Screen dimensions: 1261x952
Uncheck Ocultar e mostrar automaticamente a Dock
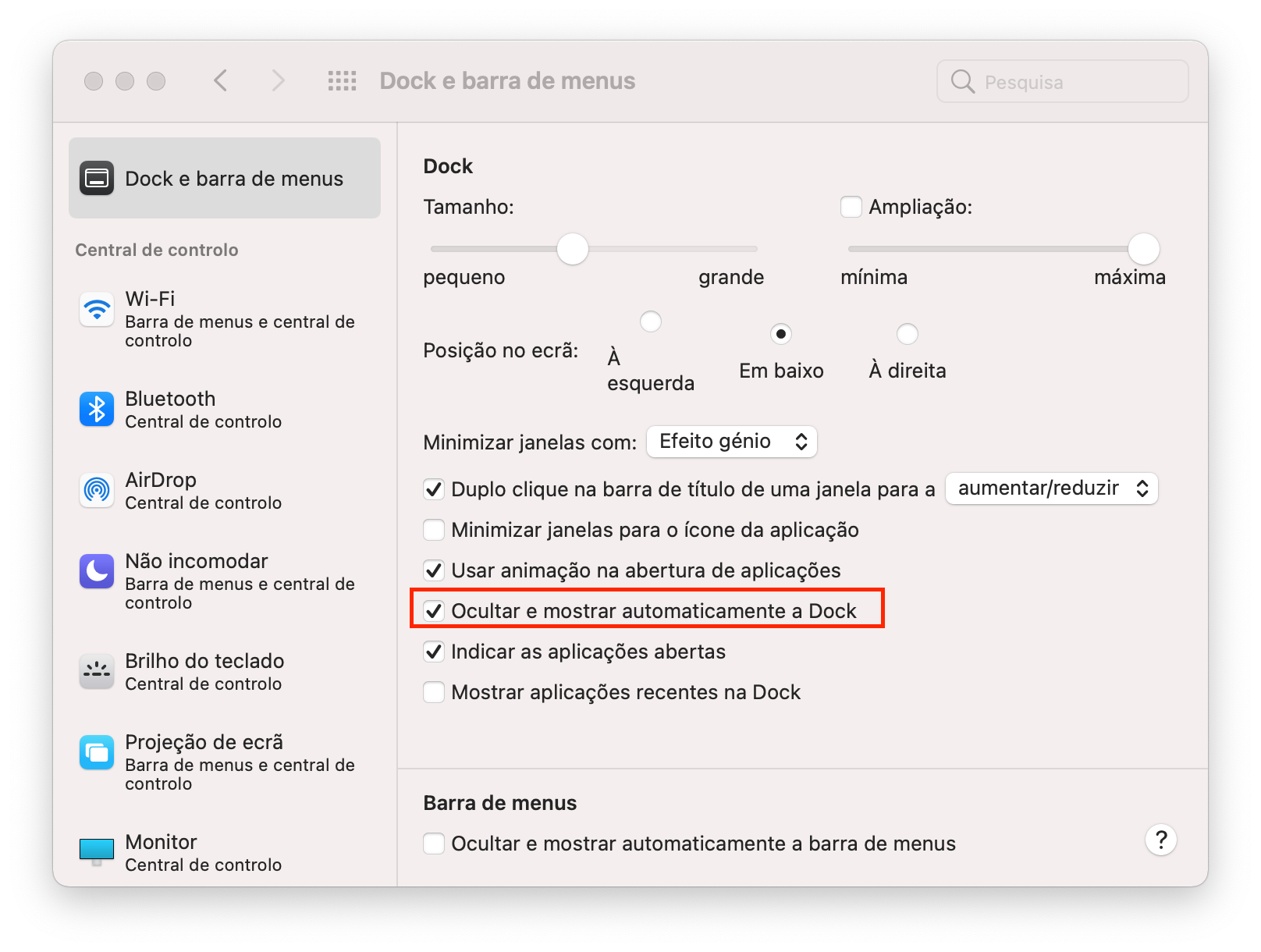pos(434,611)
